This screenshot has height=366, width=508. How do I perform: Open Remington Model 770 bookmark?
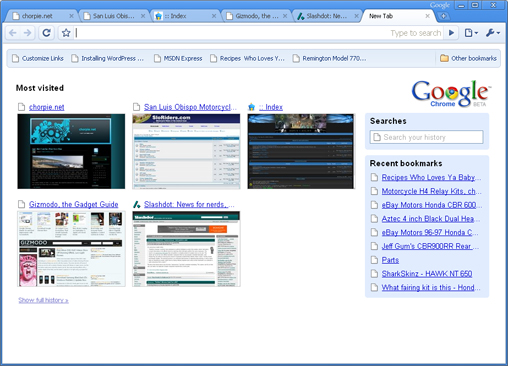[x=329, y=58]
